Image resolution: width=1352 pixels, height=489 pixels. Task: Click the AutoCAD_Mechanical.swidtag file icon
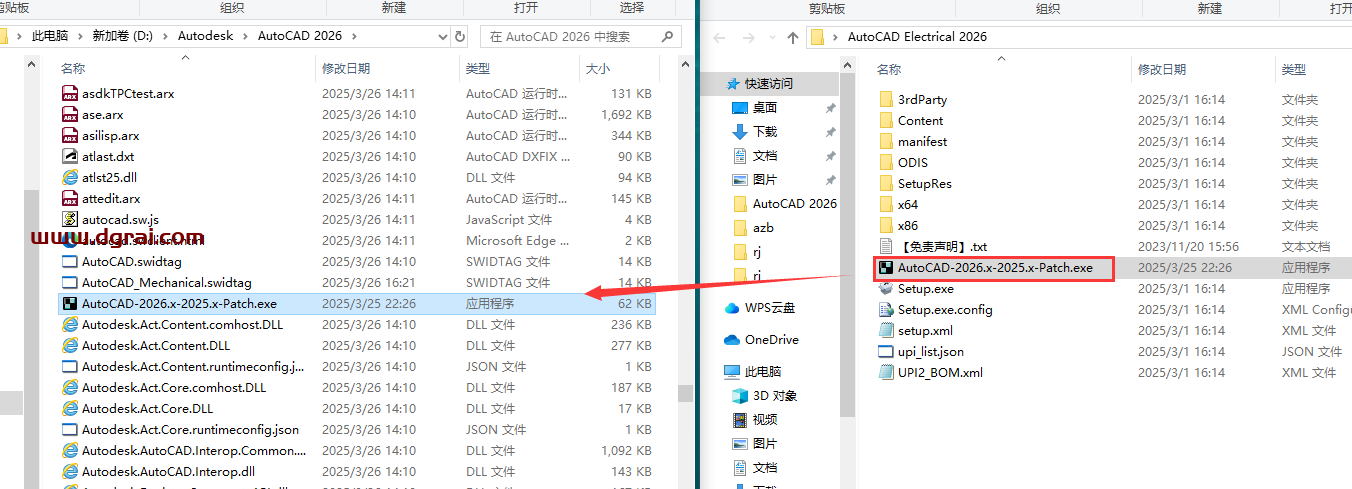point(70,282)
